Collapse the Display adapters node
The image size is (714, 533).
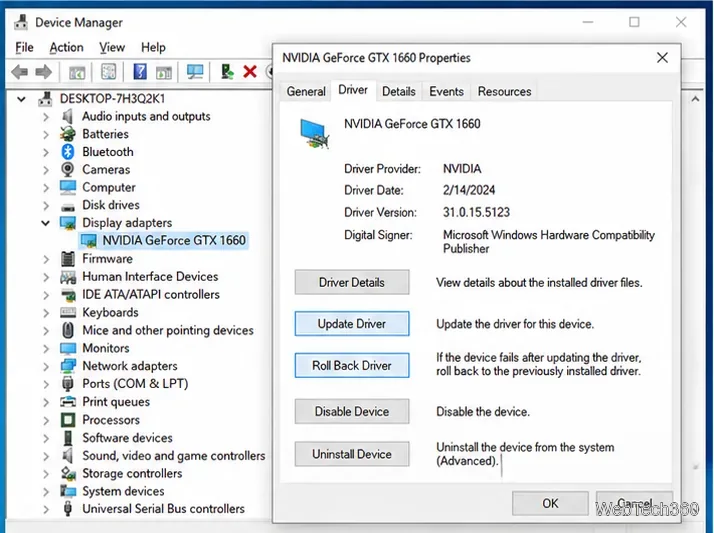(46, 223)
